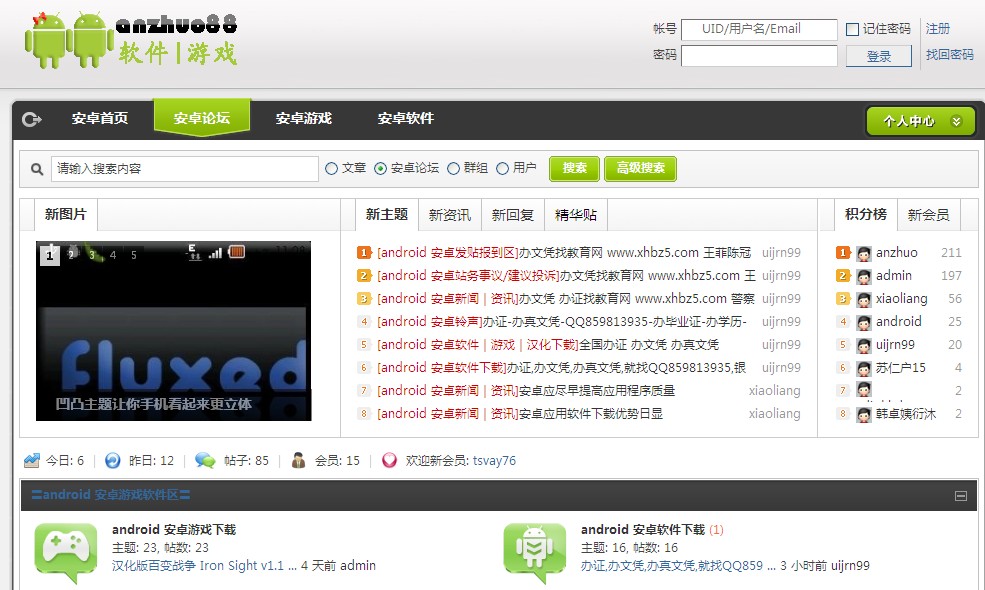Click the fluxed theme slideshow image
This screenshot has height=590, width=985.
pos(173,331)
